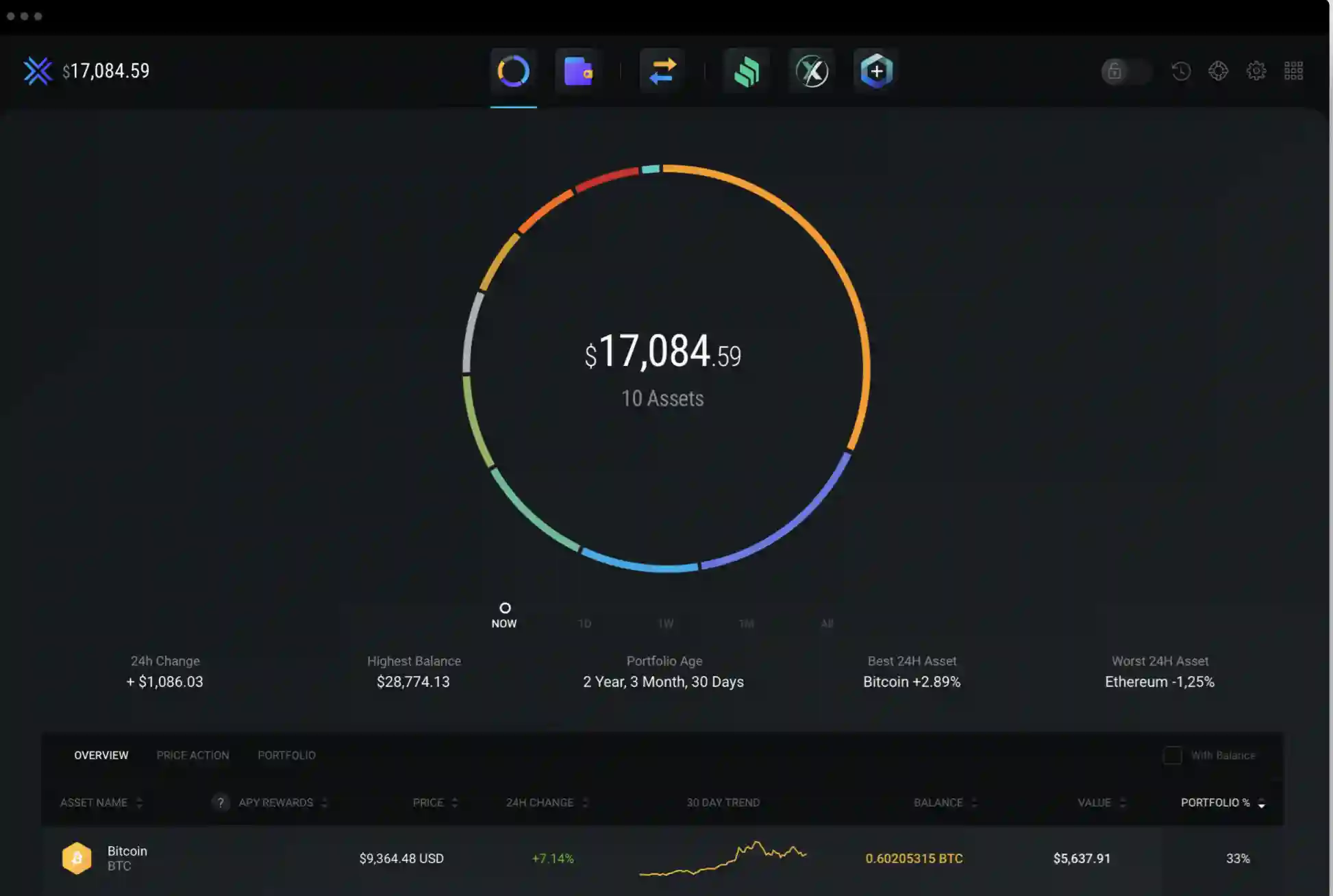Viewport: 1333px width, 896px height.
Task: Click the Bitcoin 30 day trend chart
Action: [723, 858]
